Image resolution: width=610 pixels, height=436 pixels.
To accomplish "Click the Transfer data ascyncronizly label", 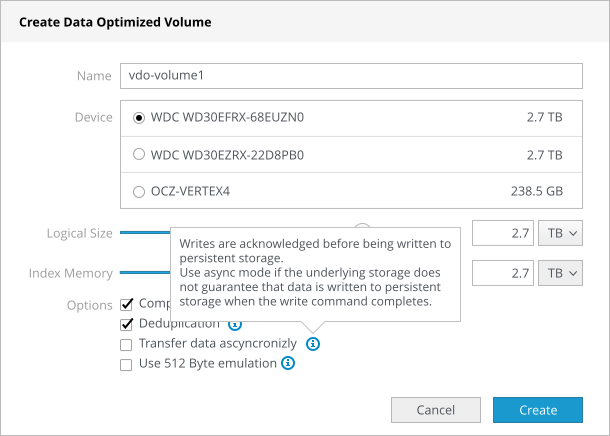I will [x=218, y=343].
